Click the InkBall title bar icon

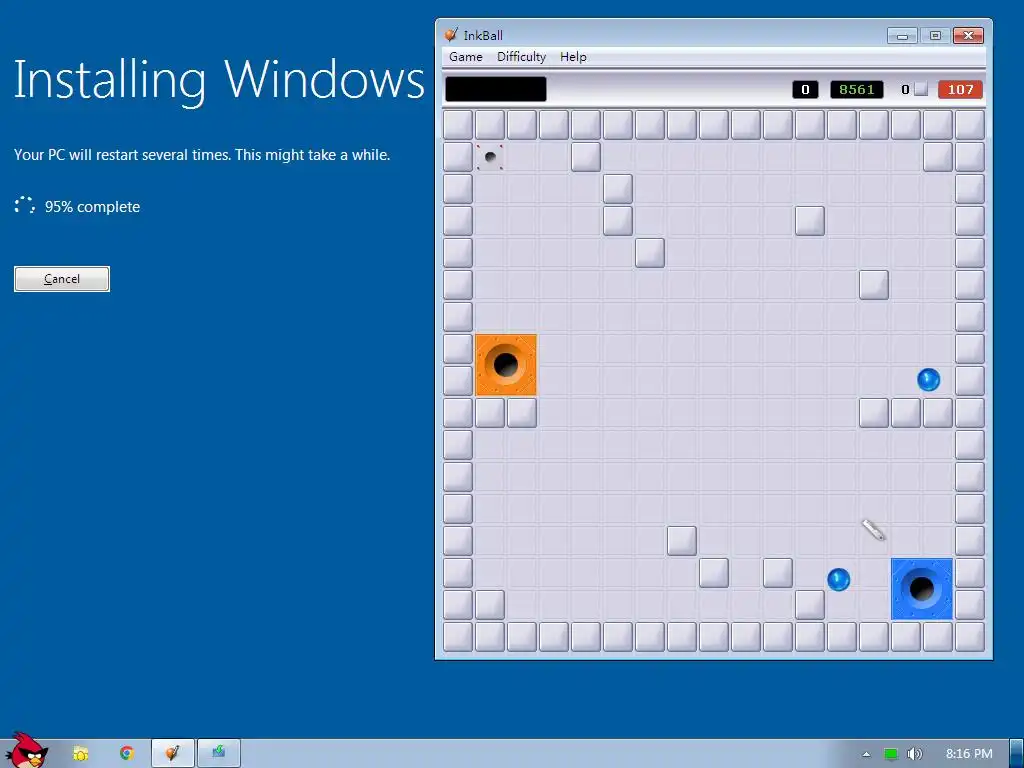point(450,35)
